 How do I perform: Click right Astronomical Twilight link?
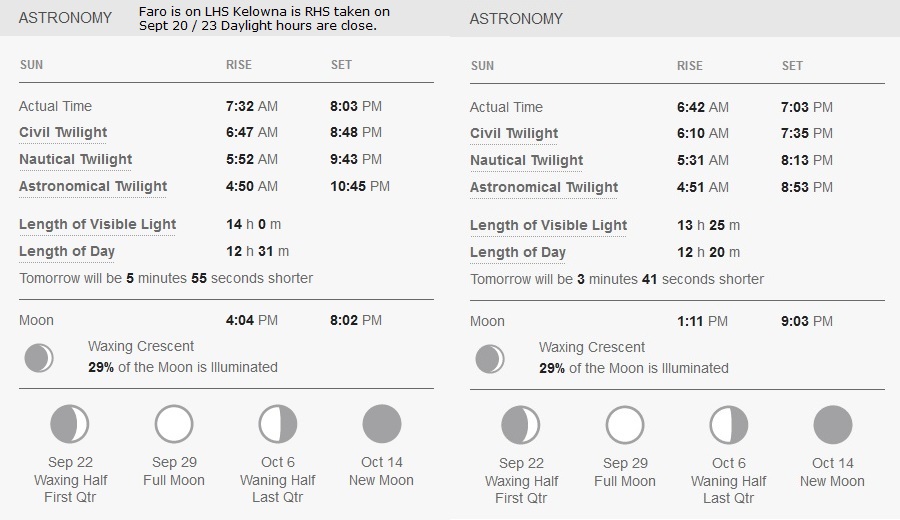544,188
